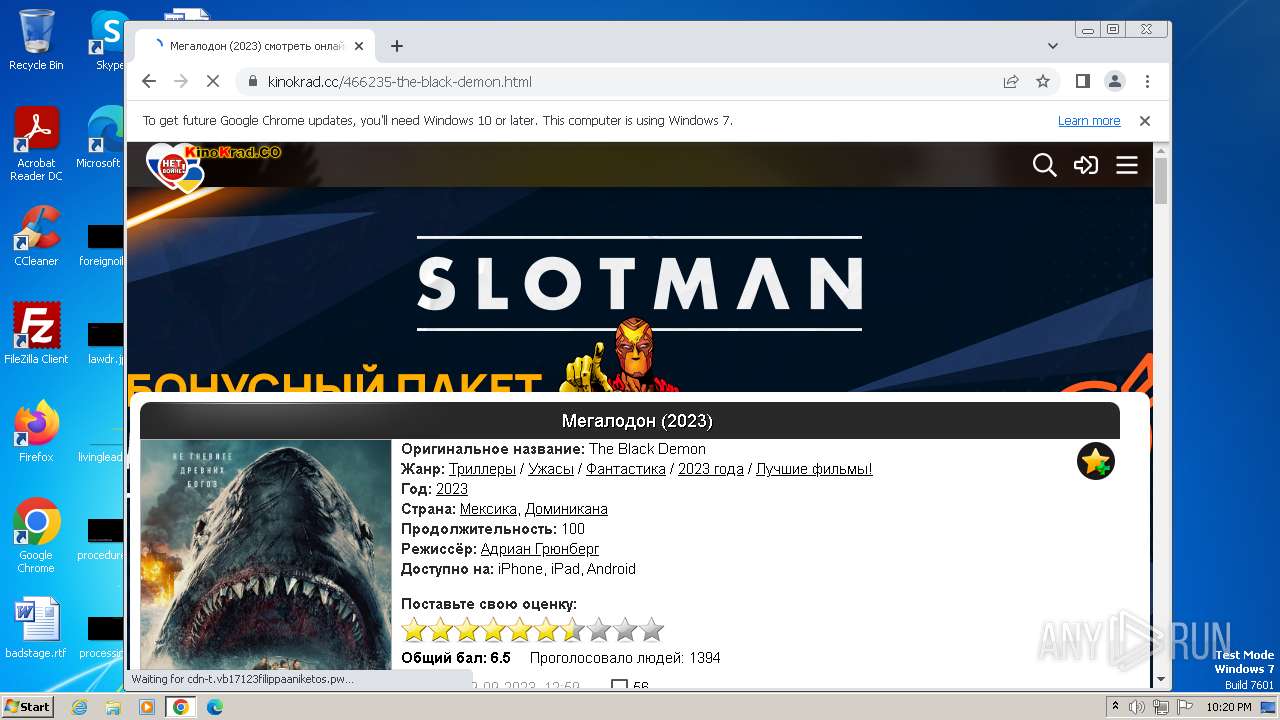
Task: Open the Лучшие фильмы! link
Action: click(814, 469)
